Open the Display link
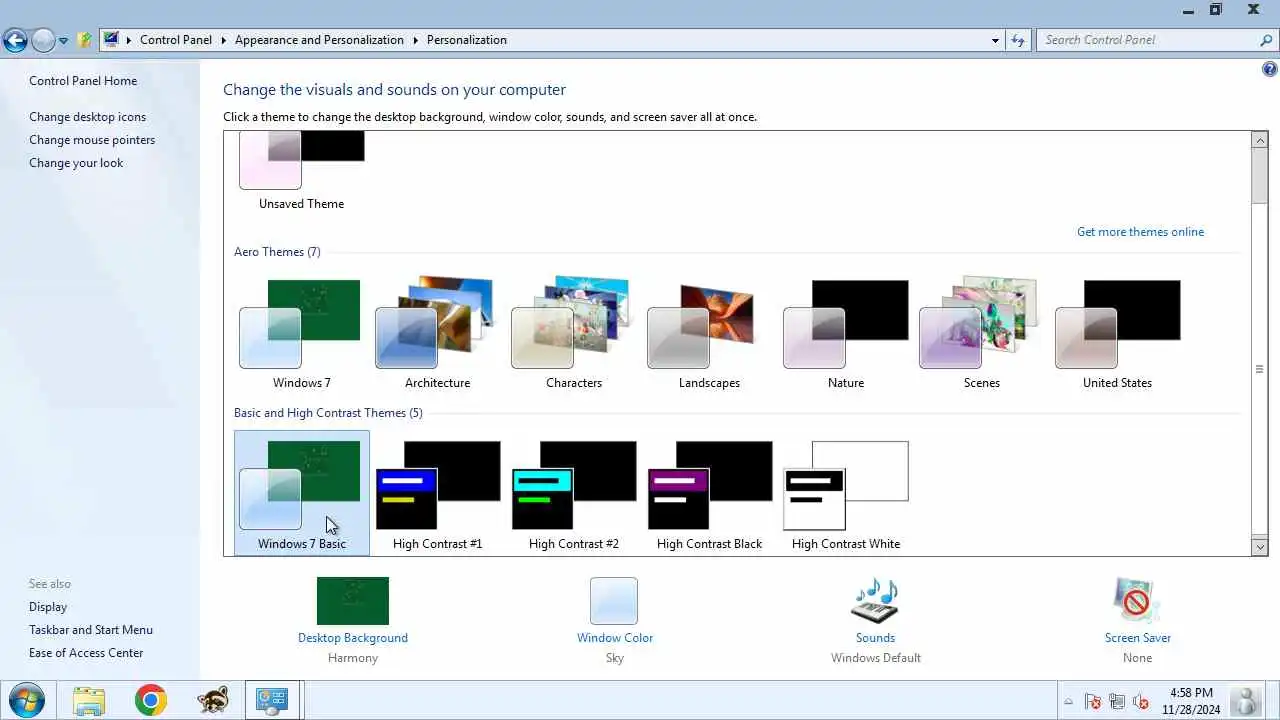 (48, 607)
